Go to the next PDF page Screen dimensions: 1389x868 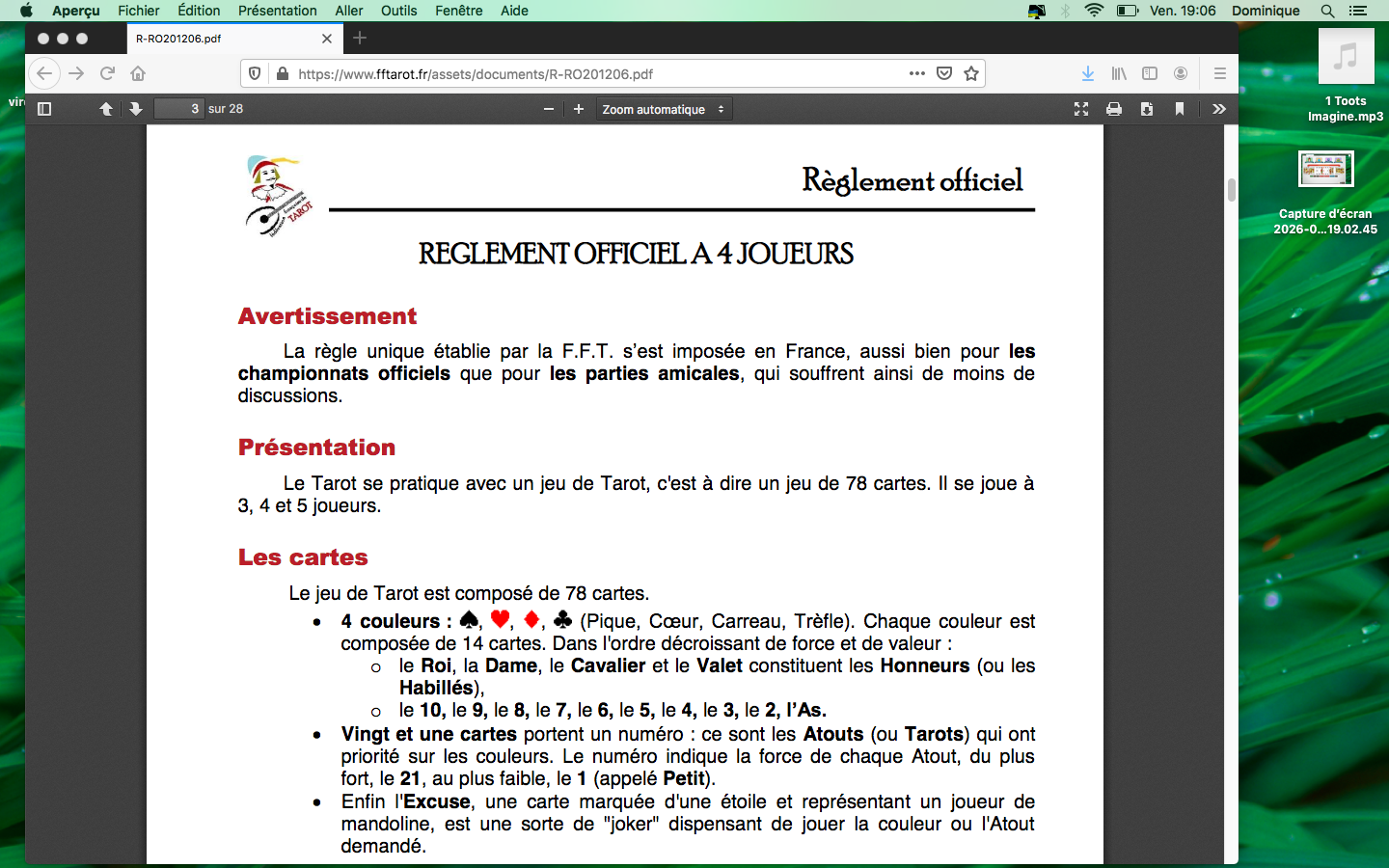tap(136, 109)
